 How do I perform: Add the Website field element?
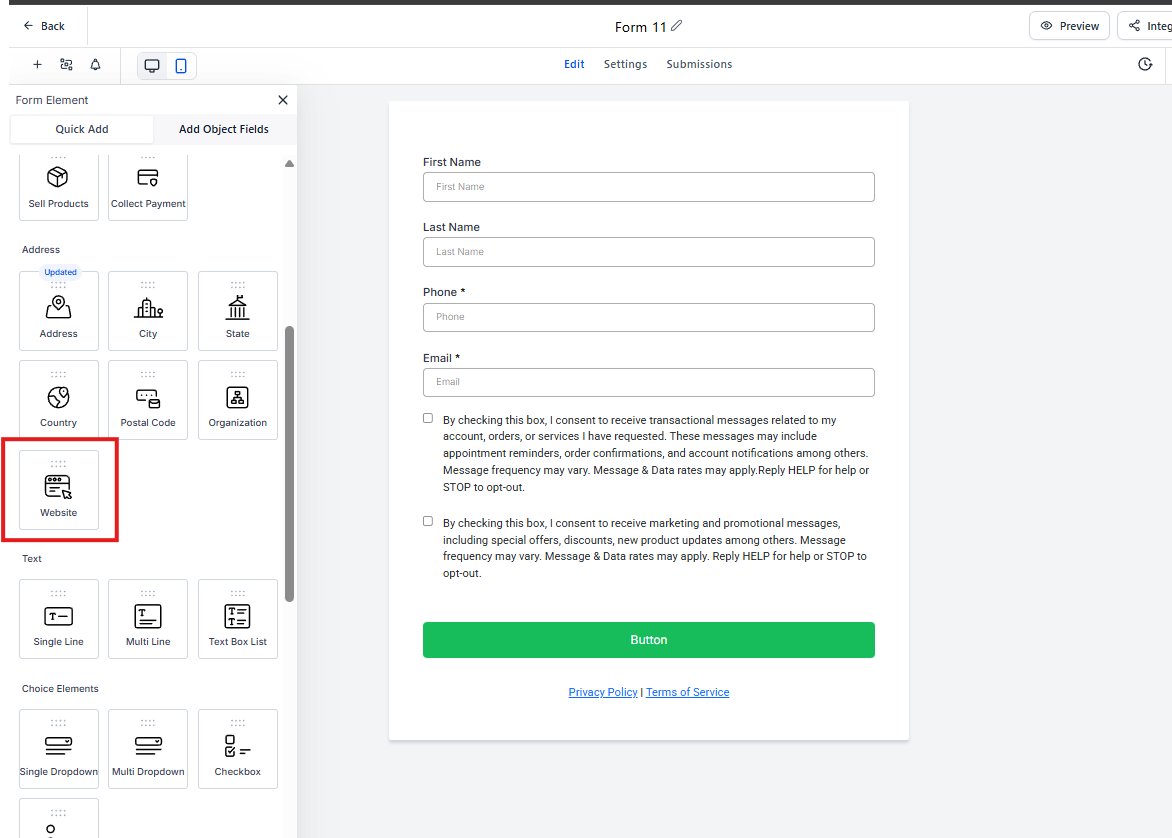click(x=59, y=490)
